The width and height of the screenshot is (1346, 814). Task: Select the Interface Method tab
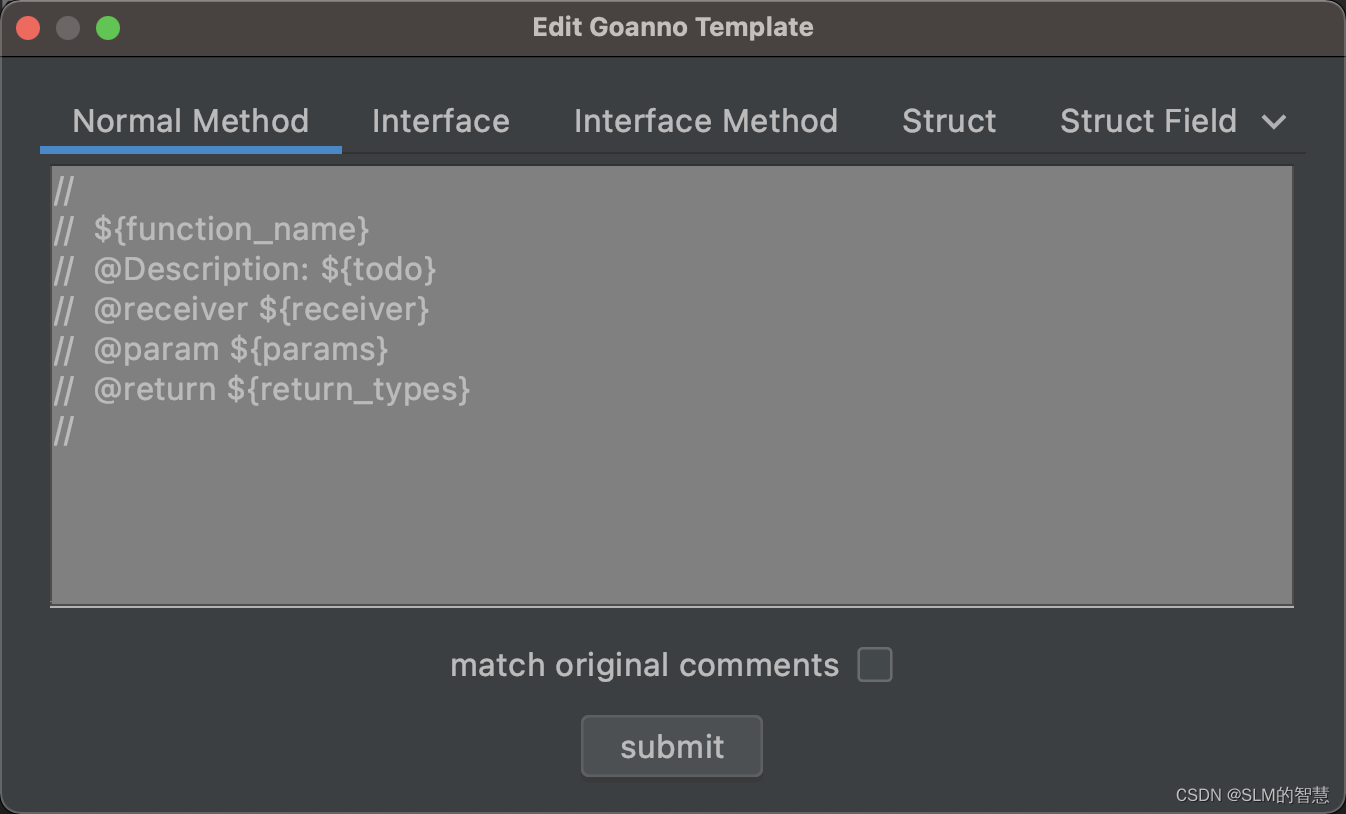[706, 122]
